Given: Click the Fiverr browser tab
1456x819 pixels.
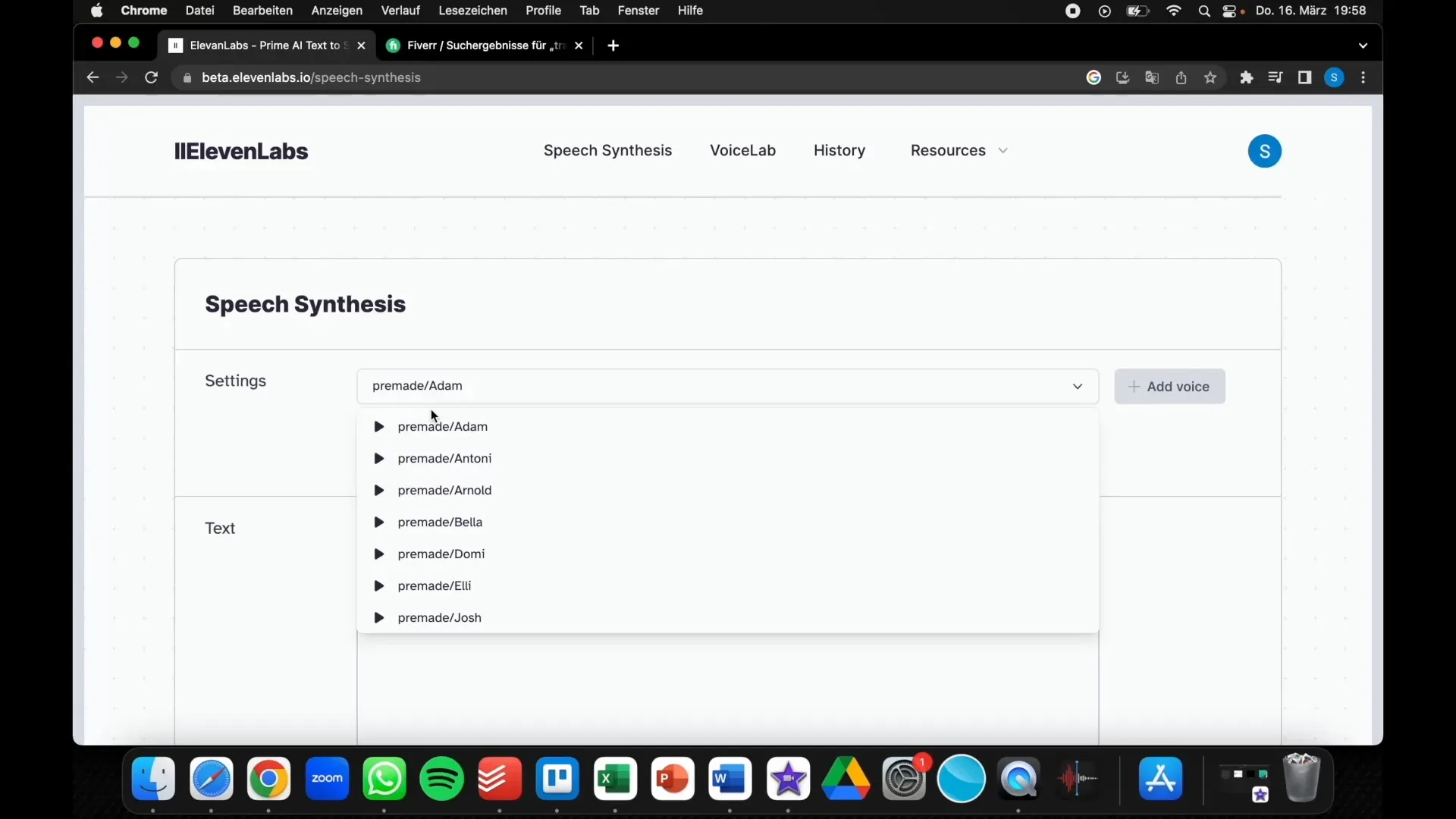Looking at the screenshot, I should [x=485, y=45].
